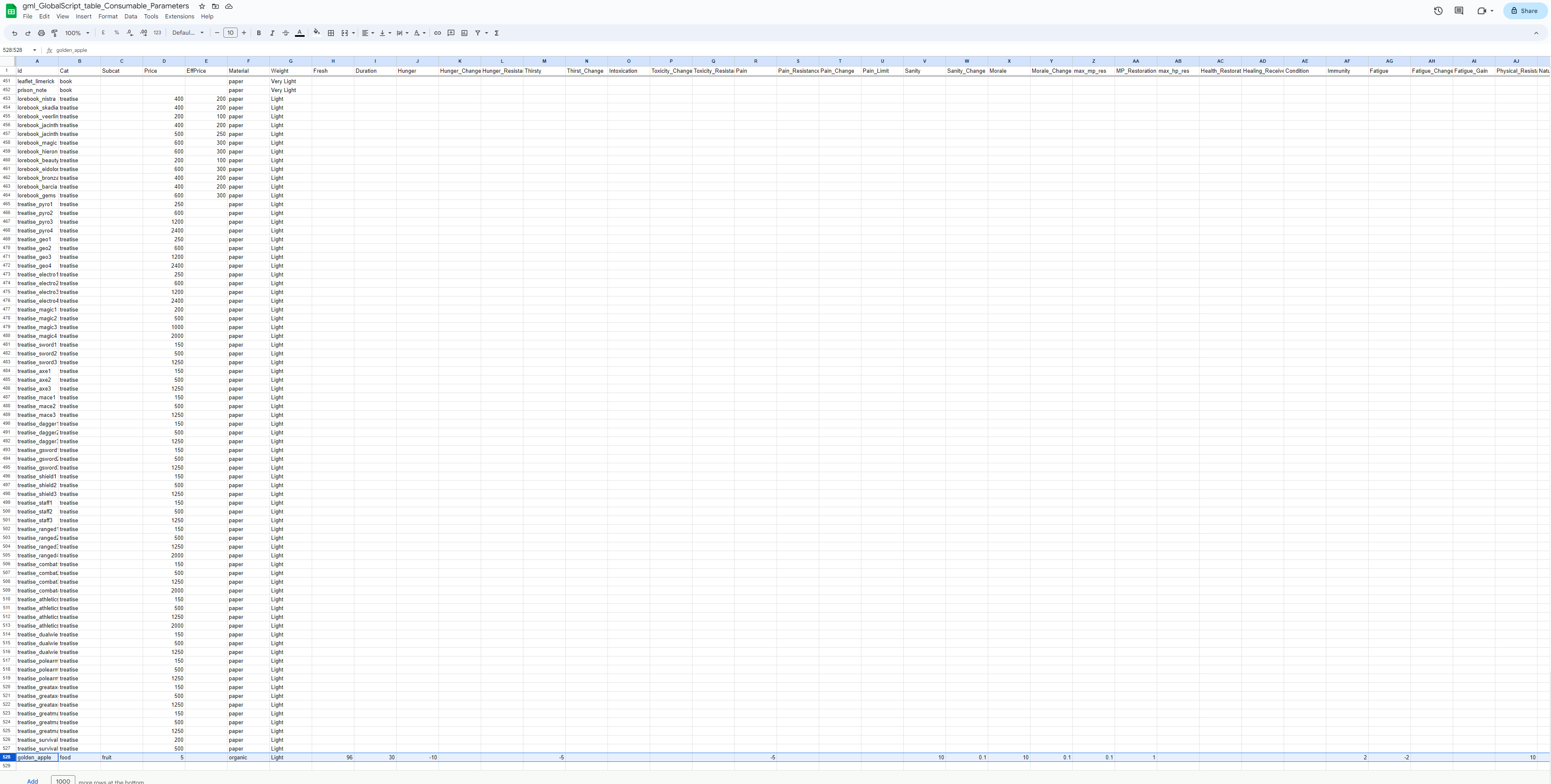Click the font size input field
Image resolution: width=1551 pixels, height=784 pixels.
[230, 33]
